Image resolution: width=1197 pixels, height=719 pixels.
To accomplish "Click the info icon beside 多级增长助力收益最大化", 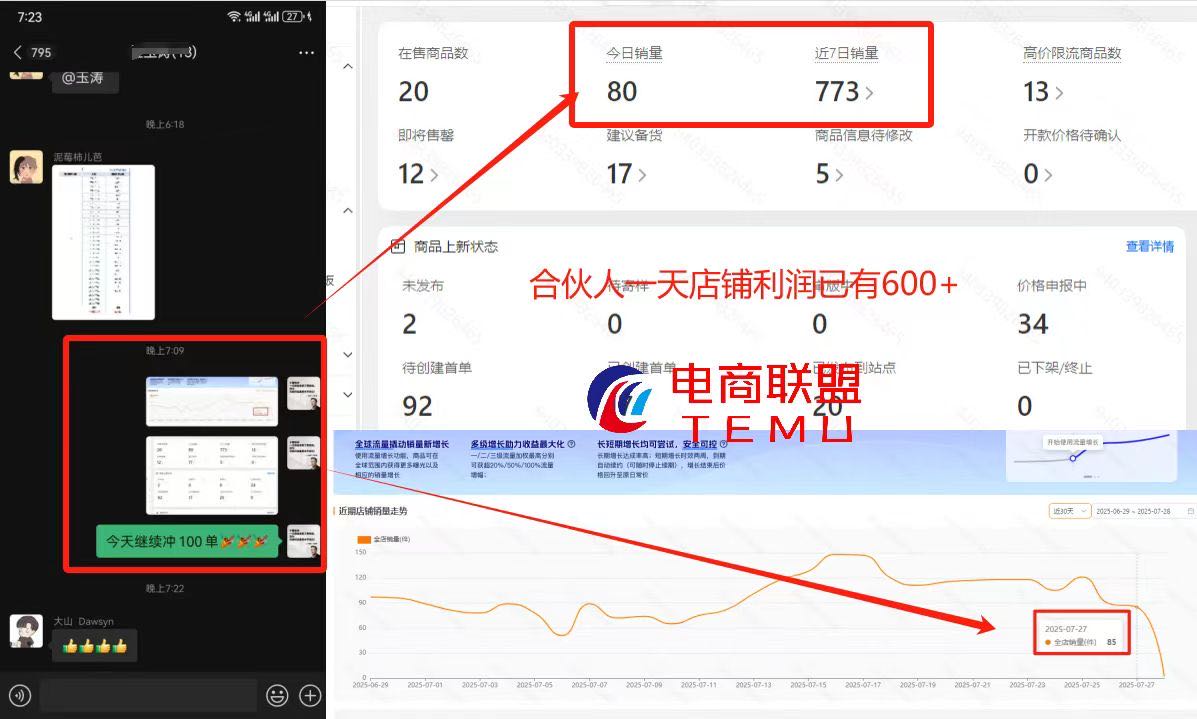I will tap(572, 443).
